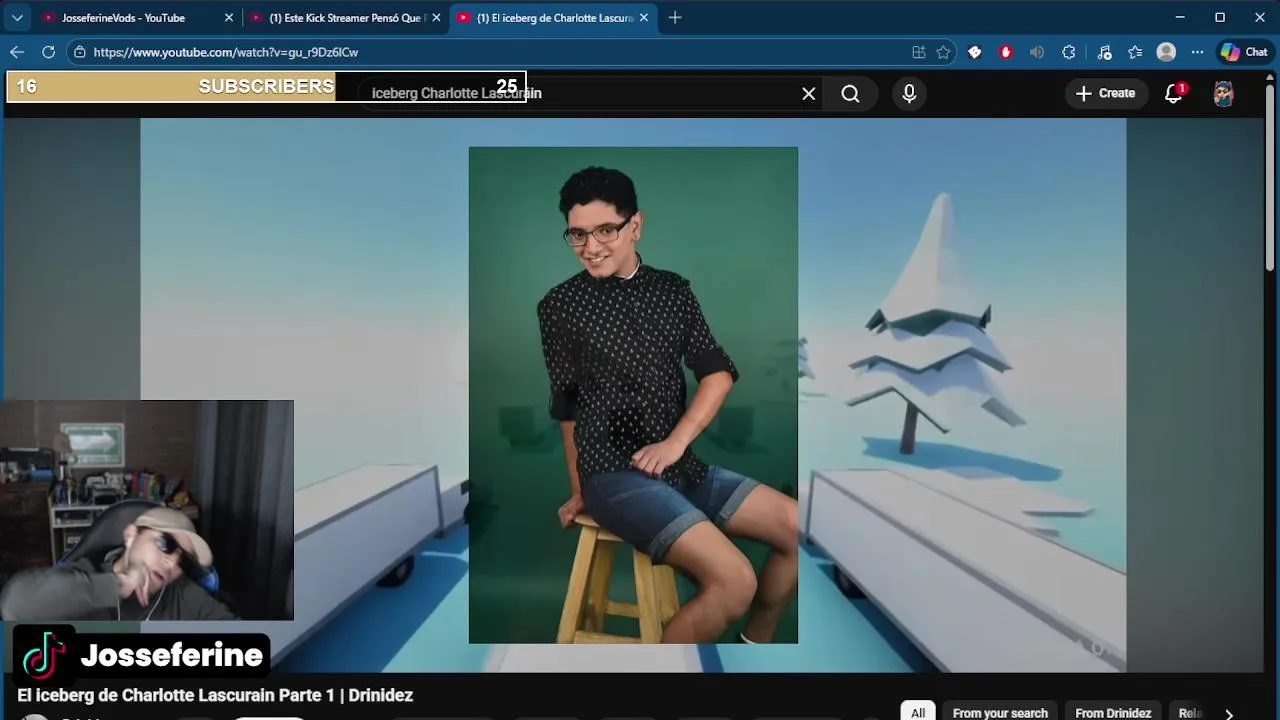The width and height of the screenshot is (1280, 720).
Task: Open the media control music-note icon
Action: coord(1104,52)
